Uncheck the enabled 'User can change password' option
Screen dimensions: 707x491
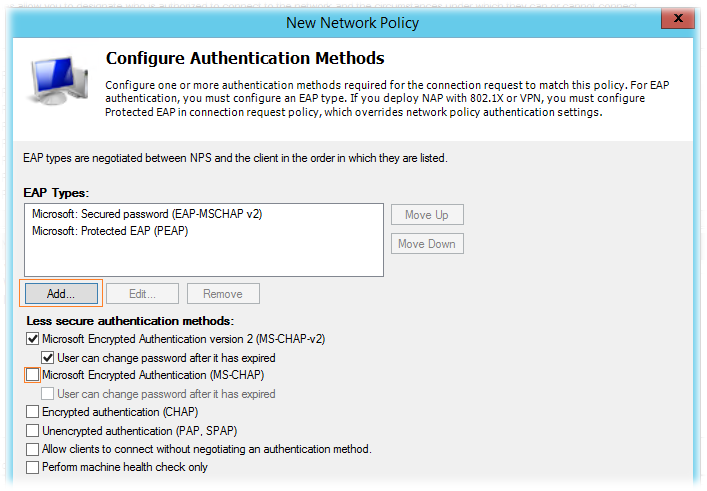pyautogui.click(x=48, y=358)
